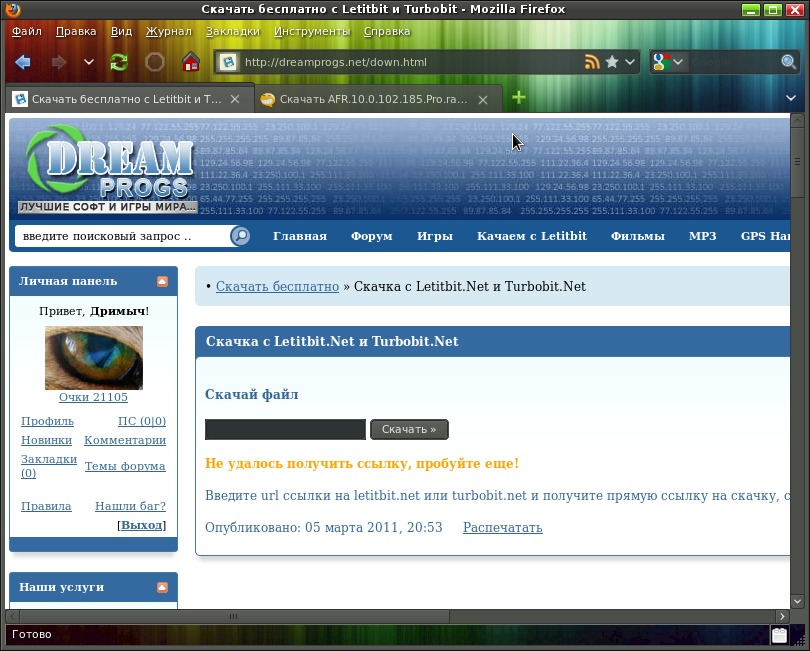
Task: Open the navigation history dropdown arrow
Action: click(x=89, y=63)
